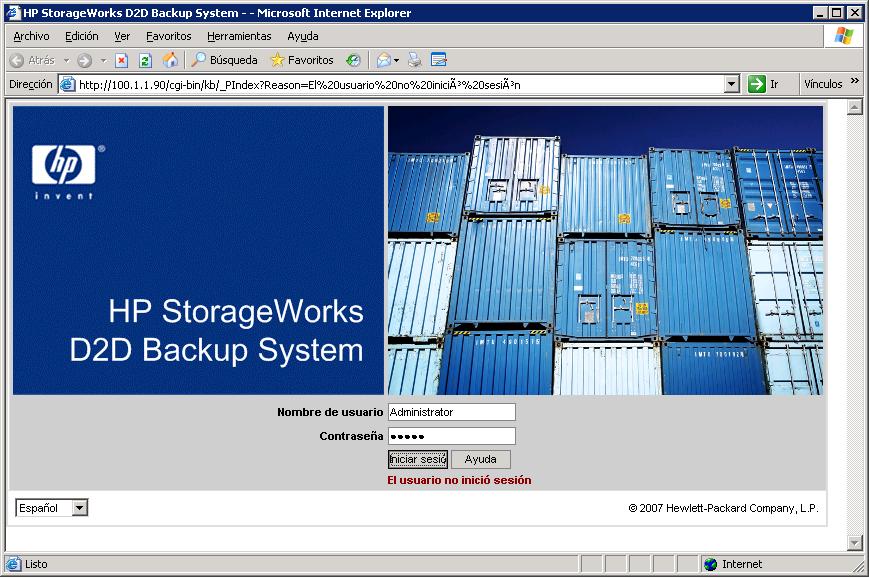
Task: Open the Favoritos menu
Action: coord(168,36)
